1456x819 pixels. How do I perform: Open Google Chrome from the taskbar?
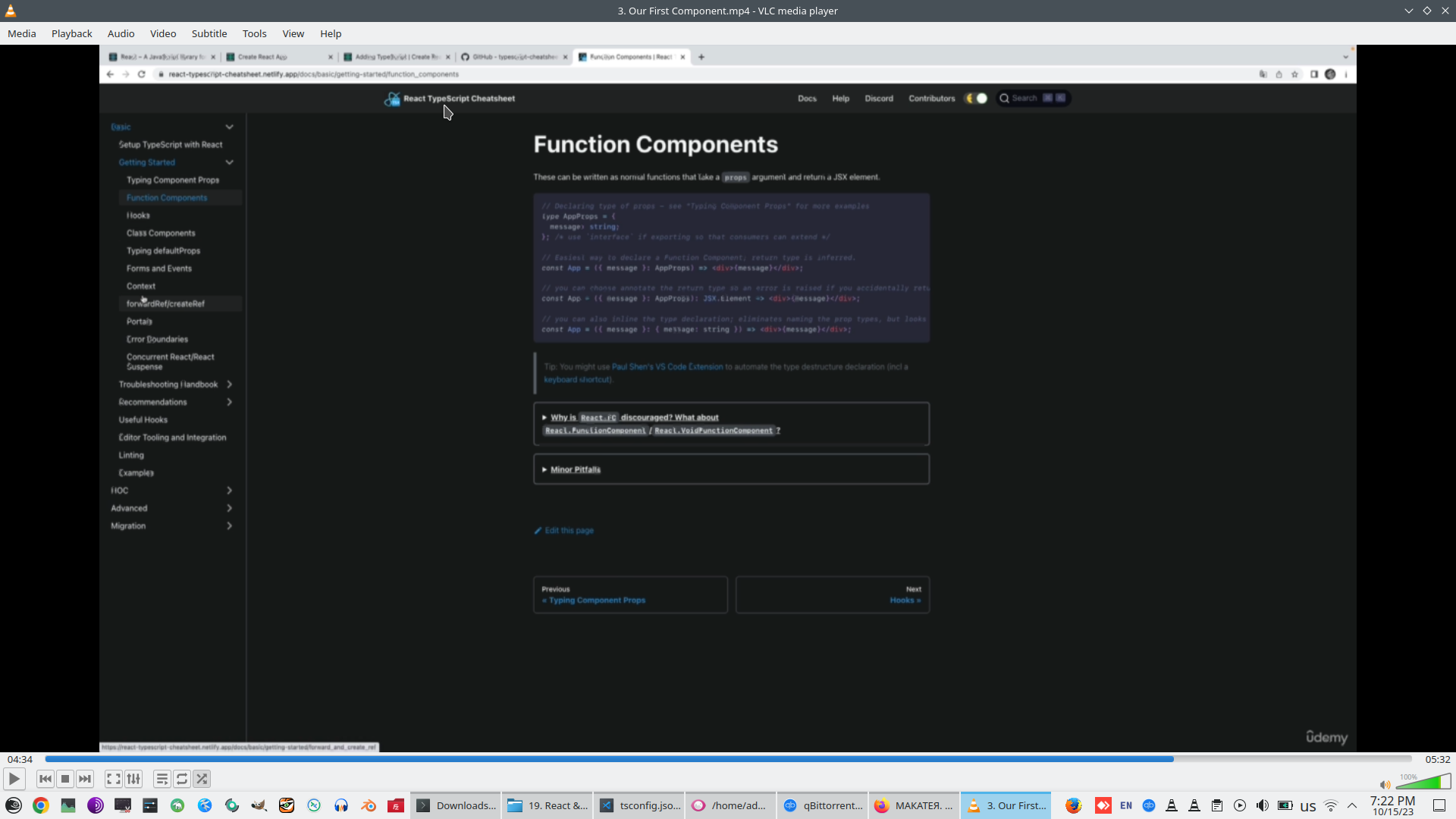(41, 805)
